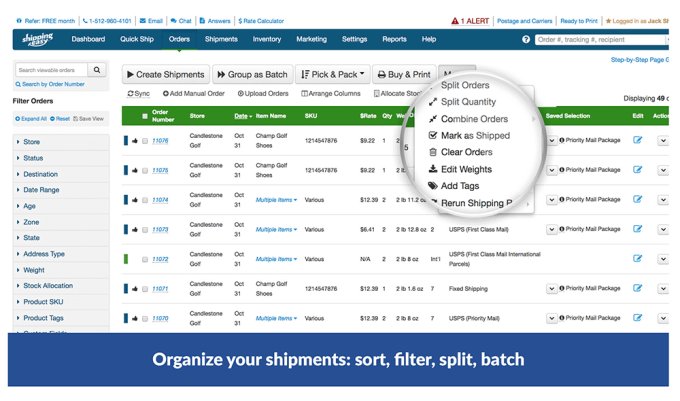
Task: Open the Rate Calculator link
Action: (x=261, y=21)
